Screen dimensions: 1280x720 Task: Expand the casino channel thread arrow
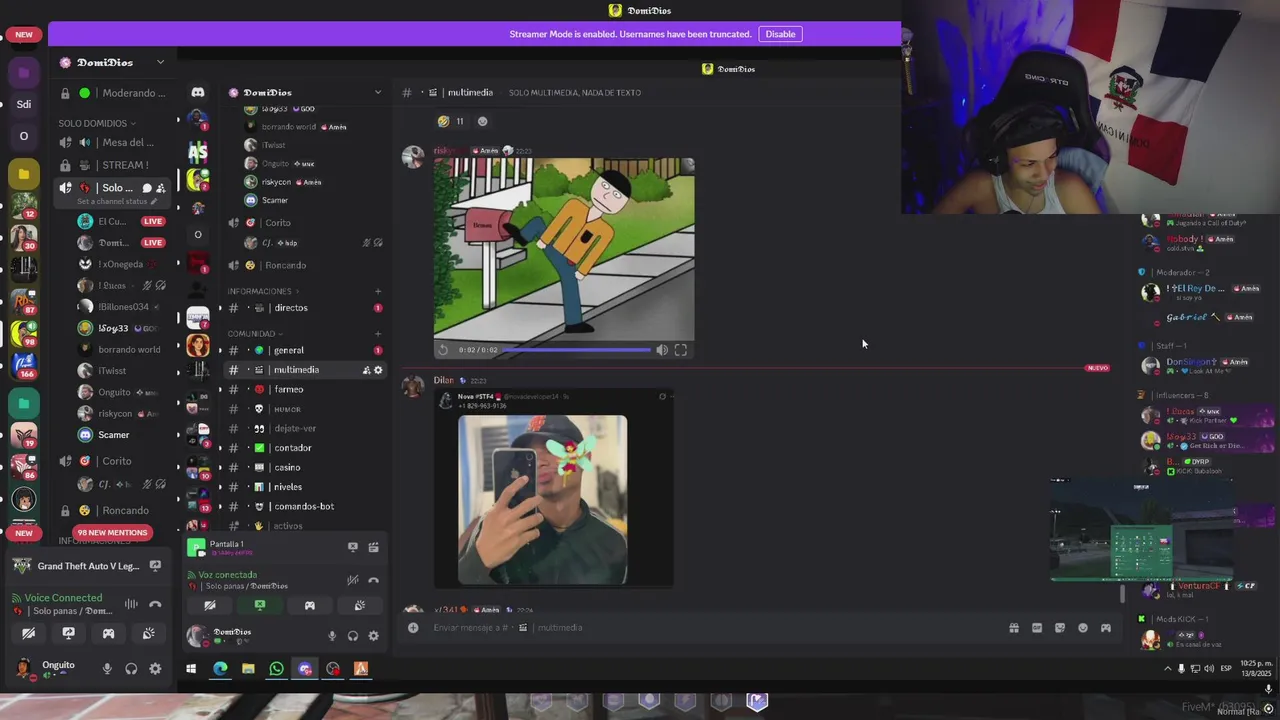(x=221, y=467)
